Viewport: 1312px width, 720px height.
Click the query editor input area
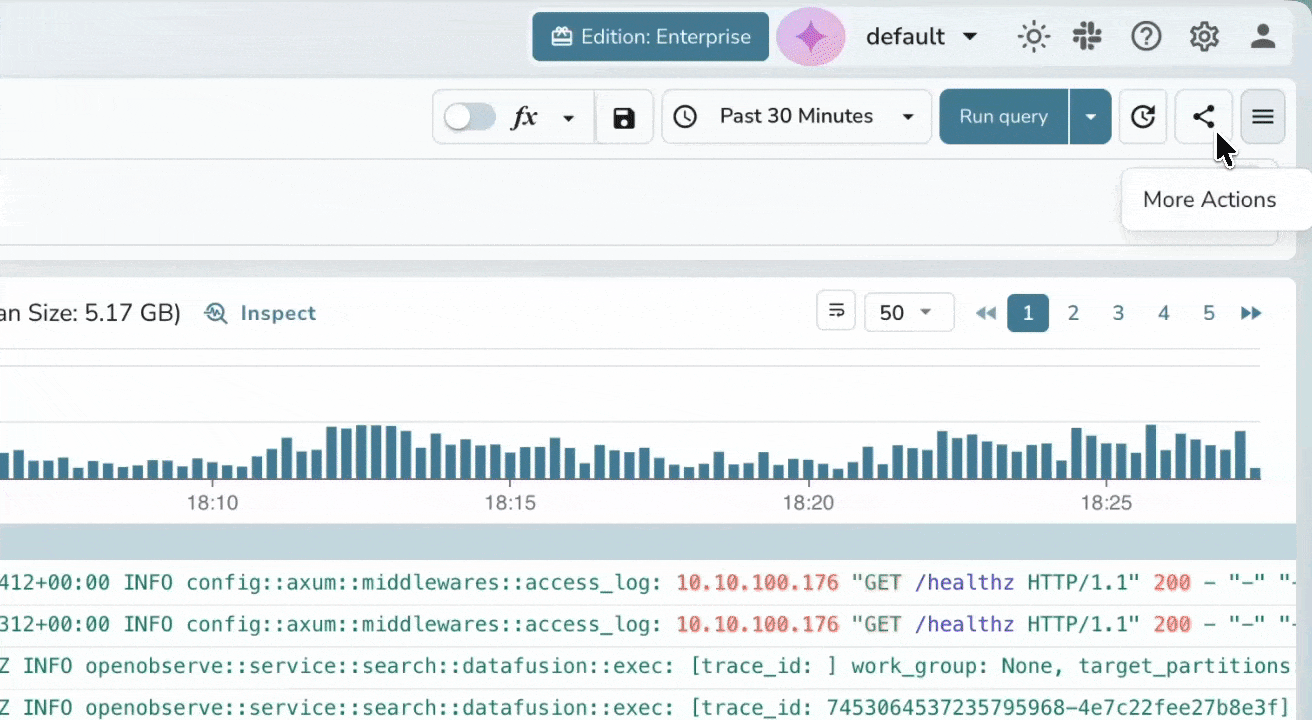pos(638,202)
